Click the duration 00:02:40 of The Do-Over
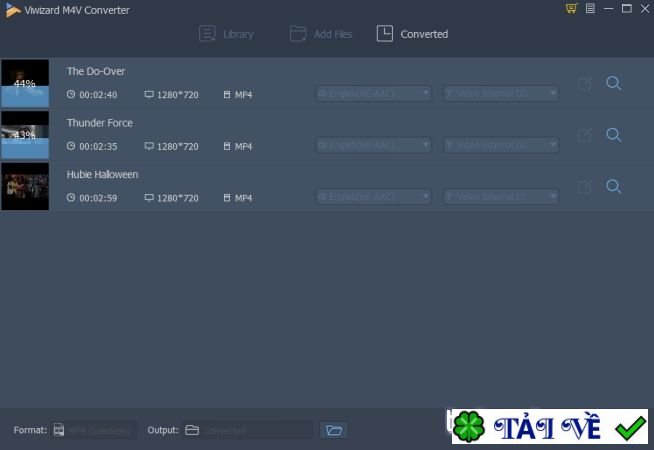 [98, 95]
